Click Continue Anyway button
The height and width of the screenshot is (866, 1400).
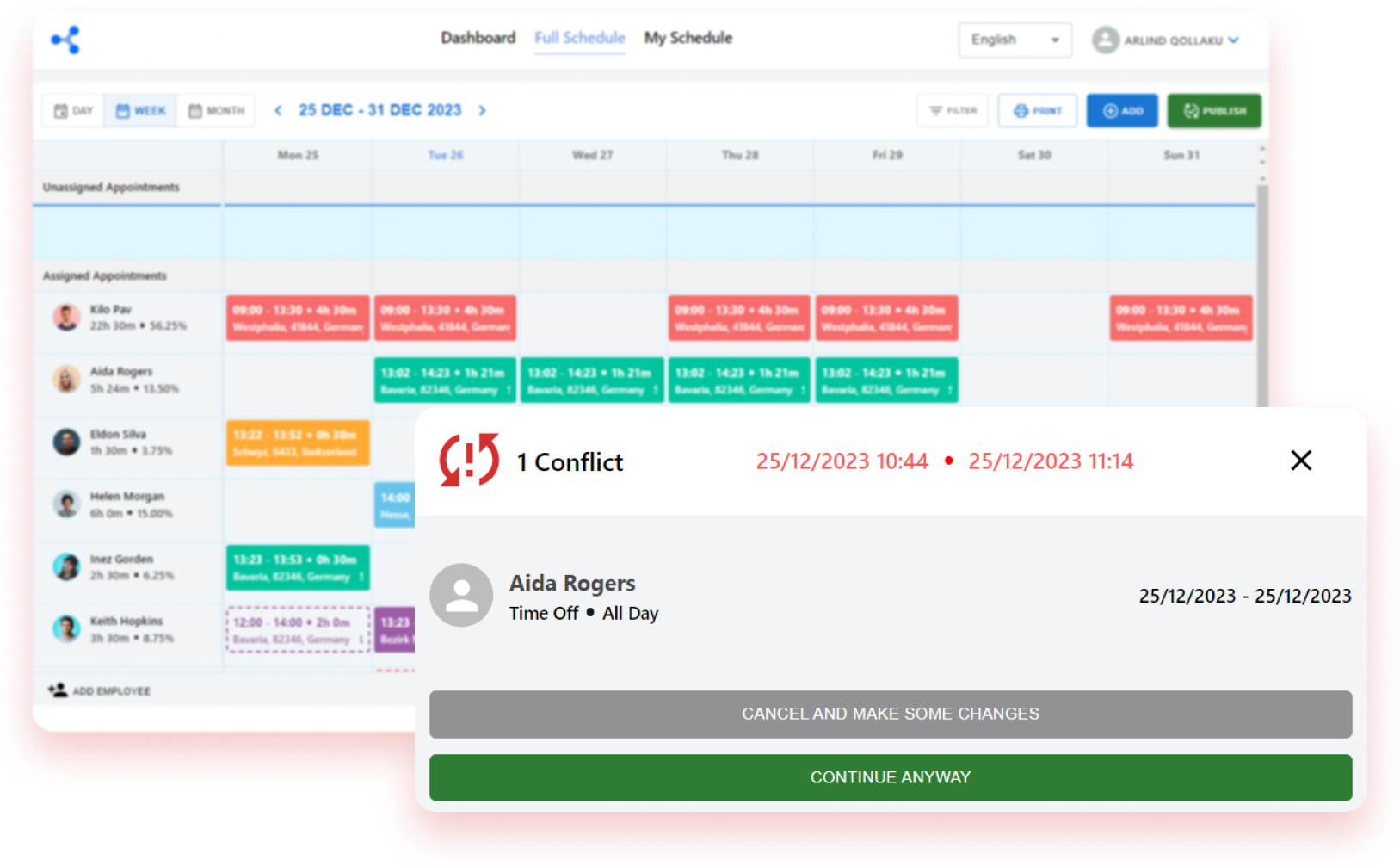click(x=890, y=777)
